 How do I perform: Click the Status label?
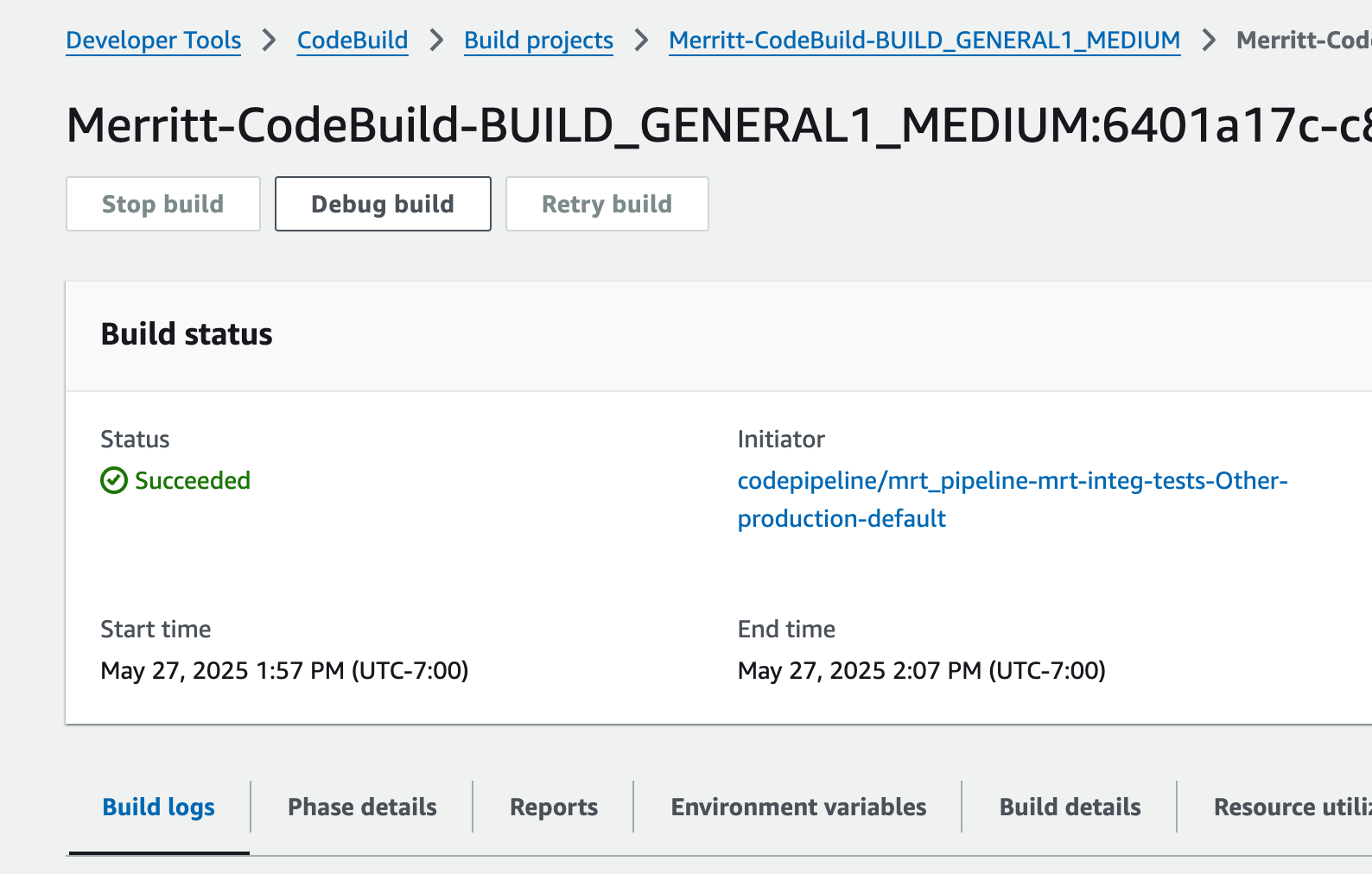(x=135, y=439)
